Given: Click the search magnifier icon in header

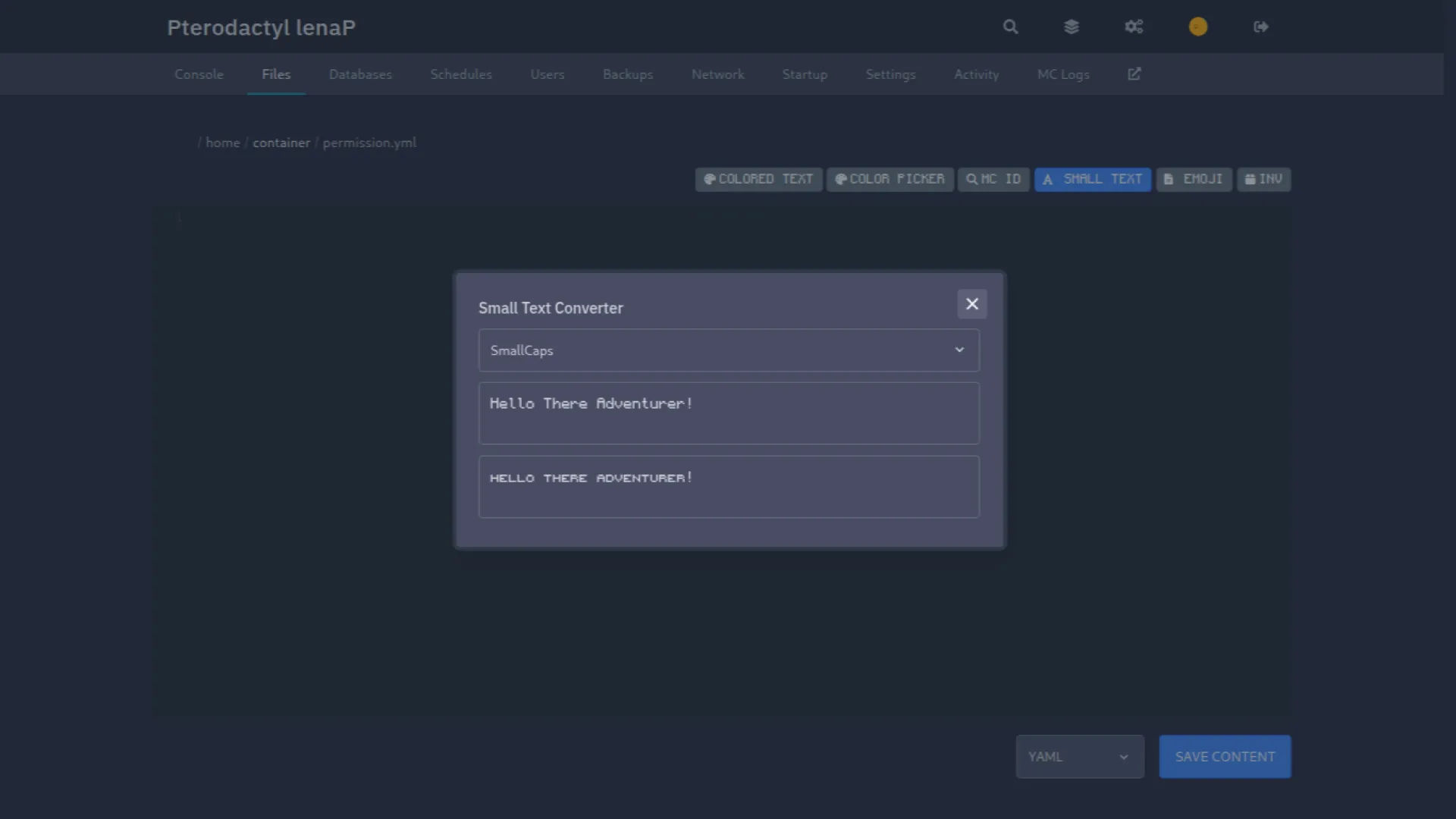Looking at the screenshot, I should pyautogui.click(x=1010, y=27).
